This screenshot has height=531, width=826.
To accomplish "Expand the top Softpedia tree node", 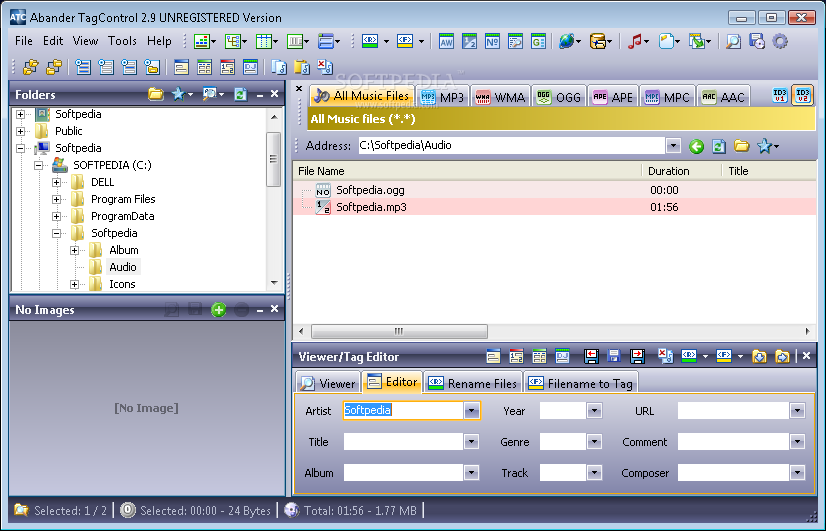I will click(21, 114).
